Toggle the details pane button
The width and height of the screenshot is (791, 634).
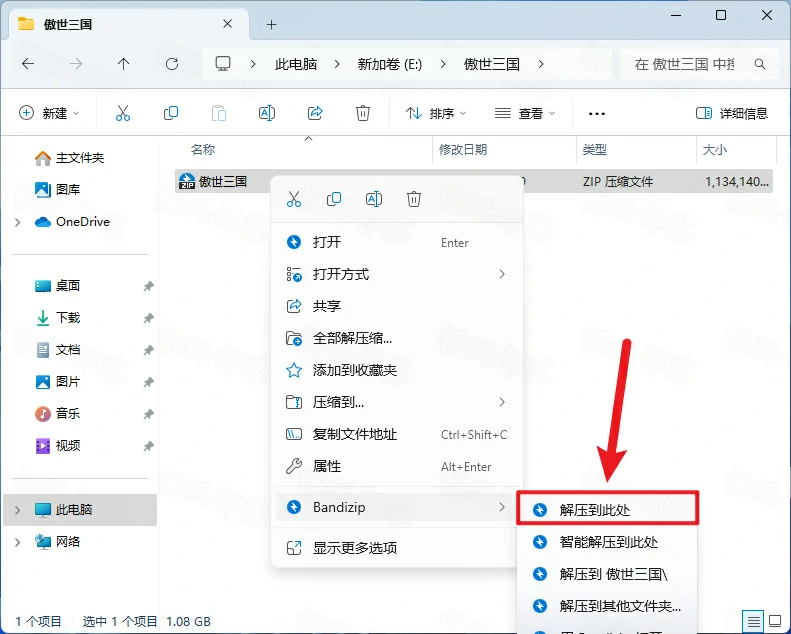pos(732,113)
